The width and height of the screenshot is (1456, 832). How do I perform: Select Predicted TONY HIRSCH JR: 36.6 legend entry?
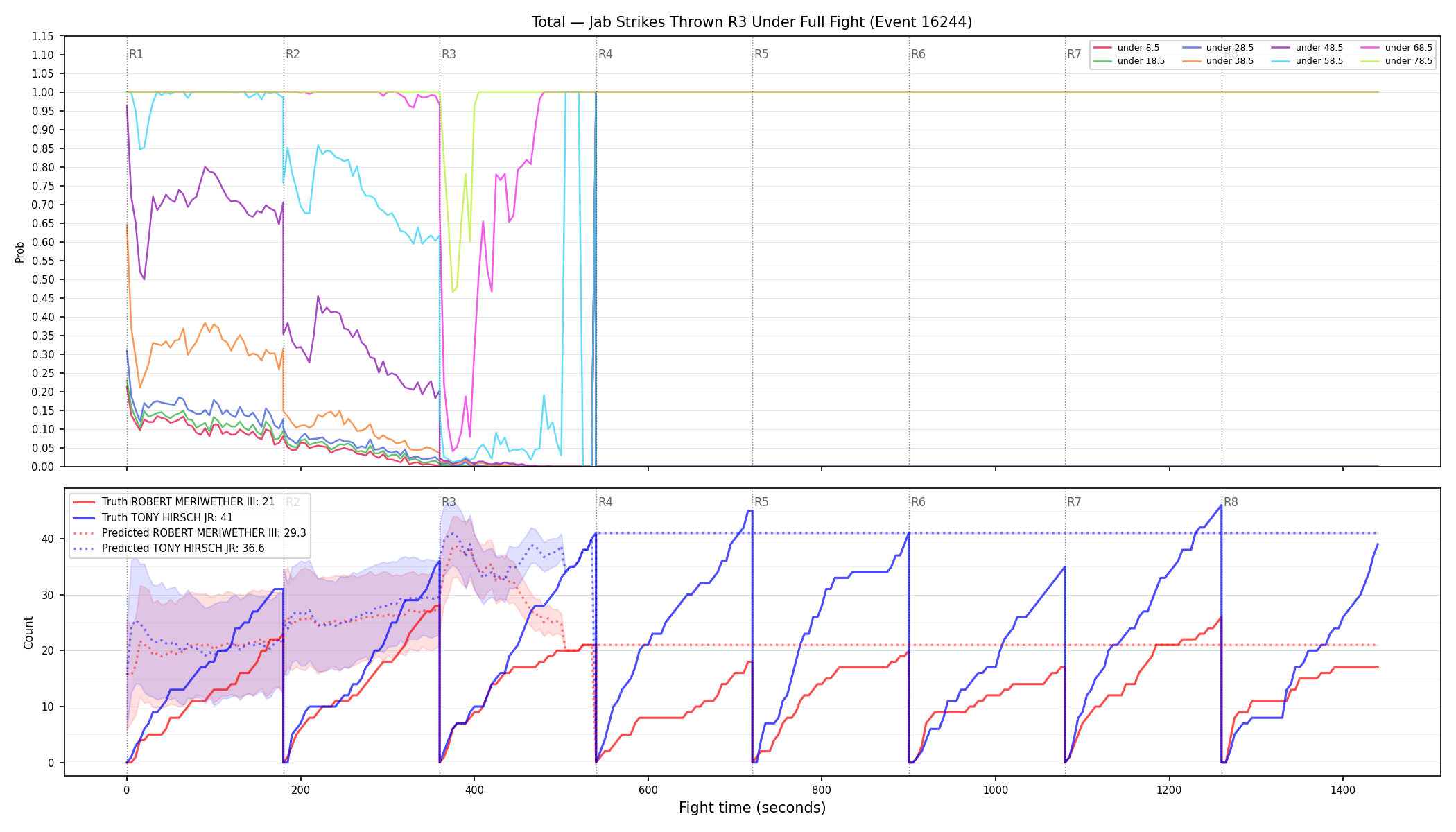tap(168, 548)
